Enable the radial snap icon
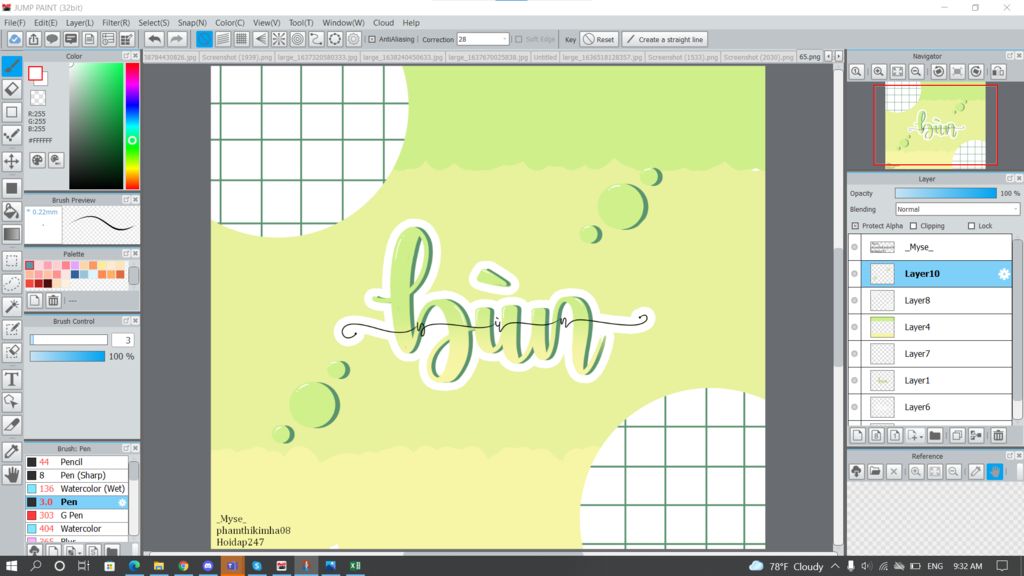 tap(279, 39)
